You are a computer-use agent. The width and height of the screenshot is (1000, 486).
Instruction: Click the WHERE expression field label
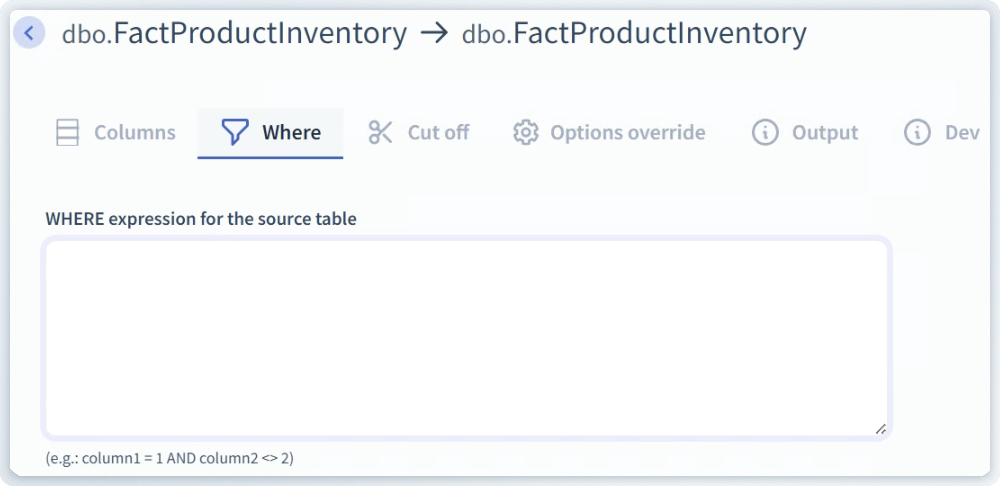[201, 219]
